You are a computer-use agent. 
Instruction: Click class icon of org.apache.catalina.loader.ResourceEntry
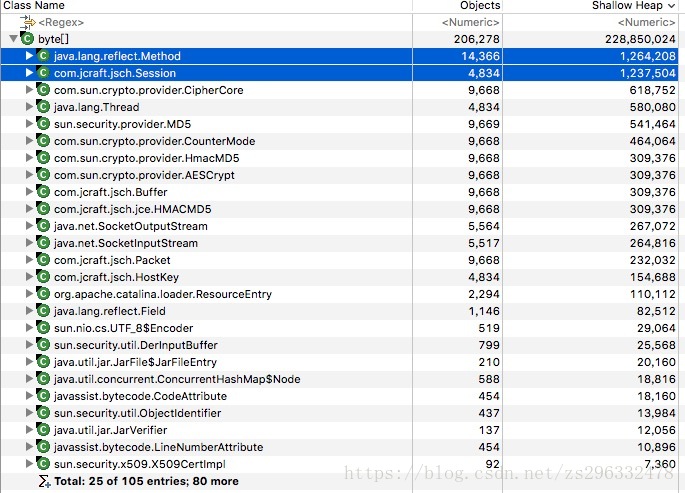(x=43, y=294)
